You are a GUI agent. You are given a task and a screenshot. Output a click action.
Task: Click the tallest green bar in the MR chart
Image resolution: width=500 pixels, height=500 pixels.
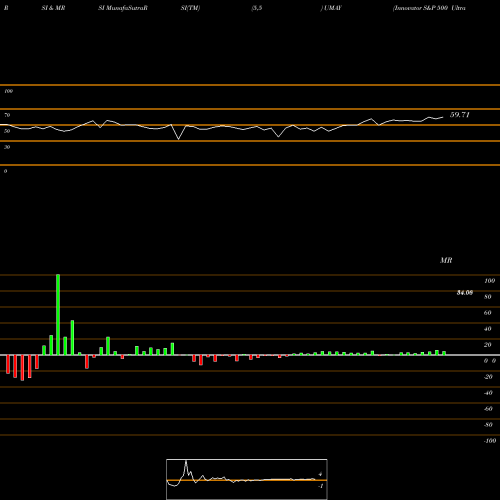[58, 315]
